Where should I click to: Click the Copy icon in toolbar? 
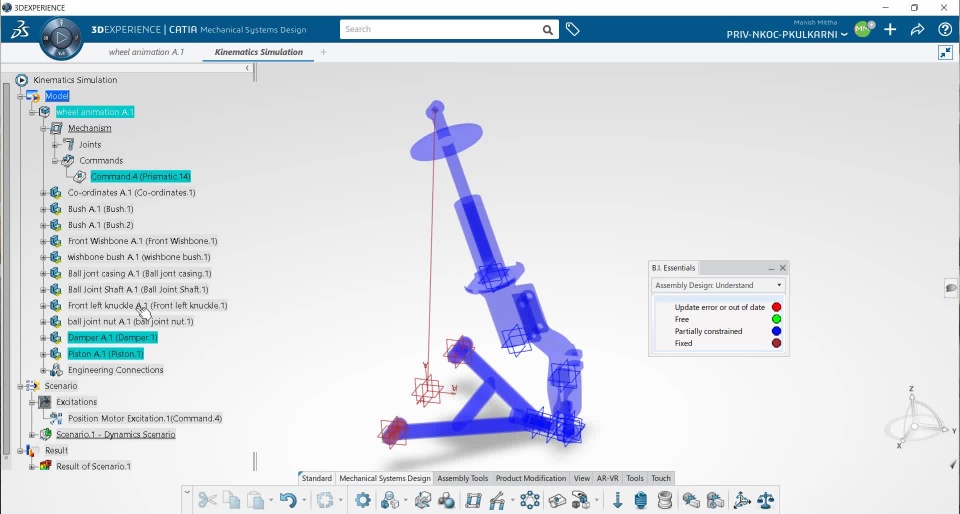pyautogui.click(x=231, y=499)
